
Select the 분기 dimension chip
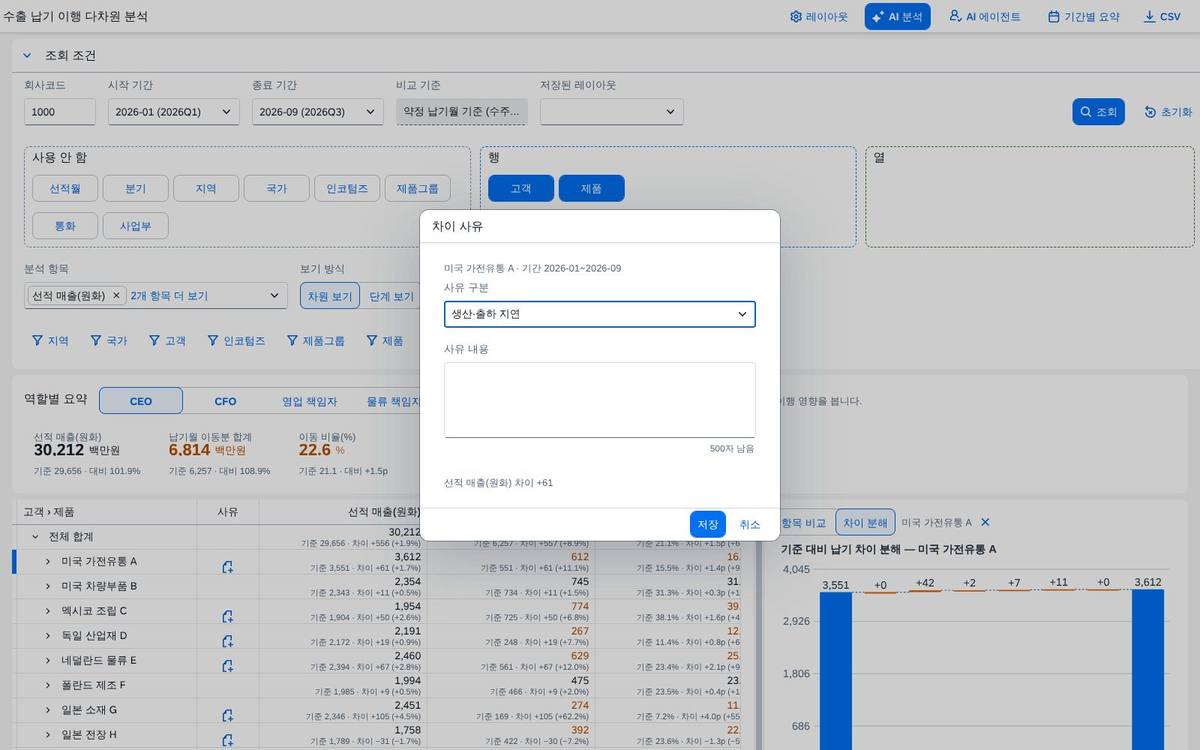(x=136, y=188)
